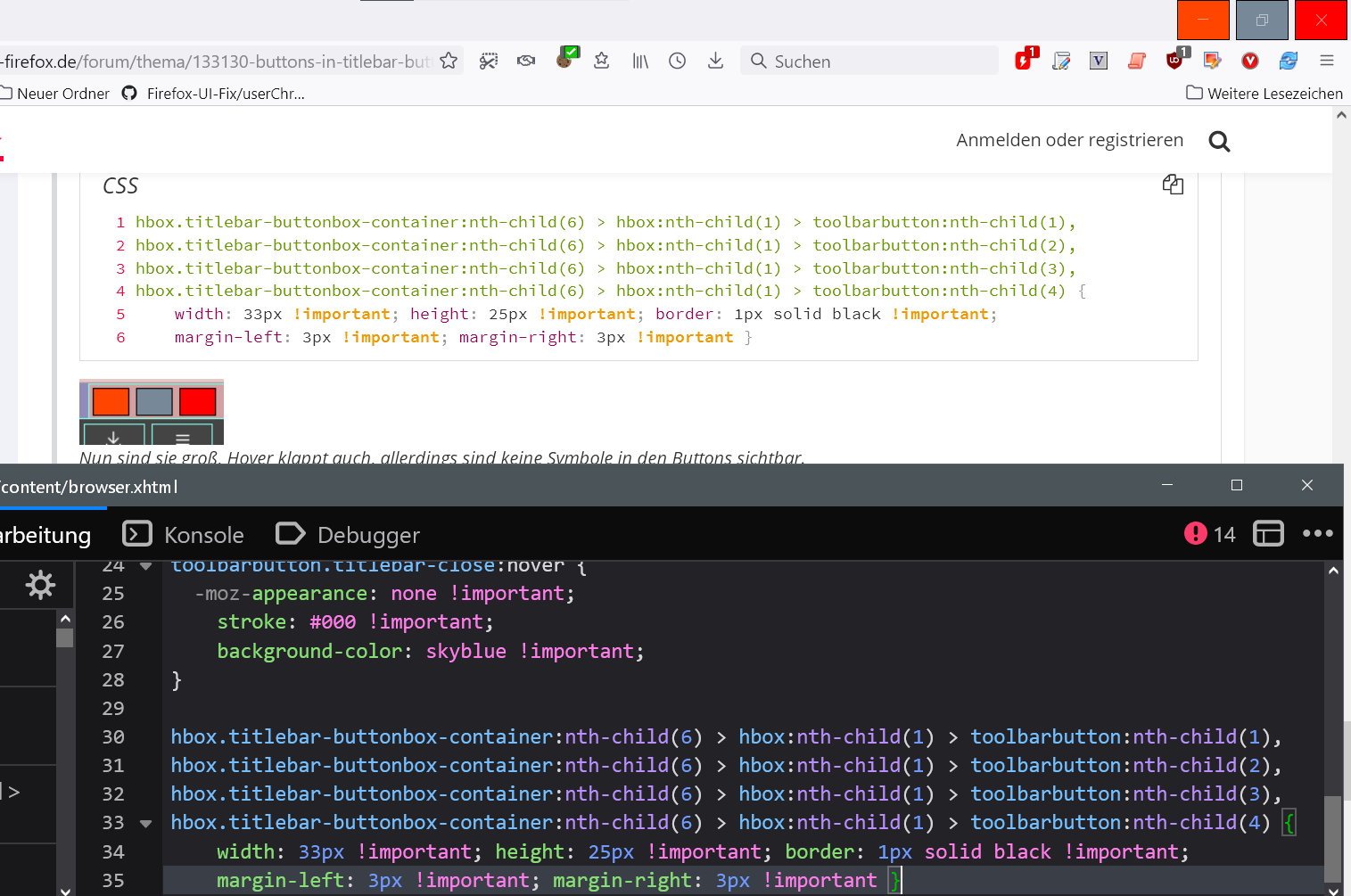Viewport: 1351px width, 896px height.
Task: Open devtools three-dot options menu
Action: 1317,534
